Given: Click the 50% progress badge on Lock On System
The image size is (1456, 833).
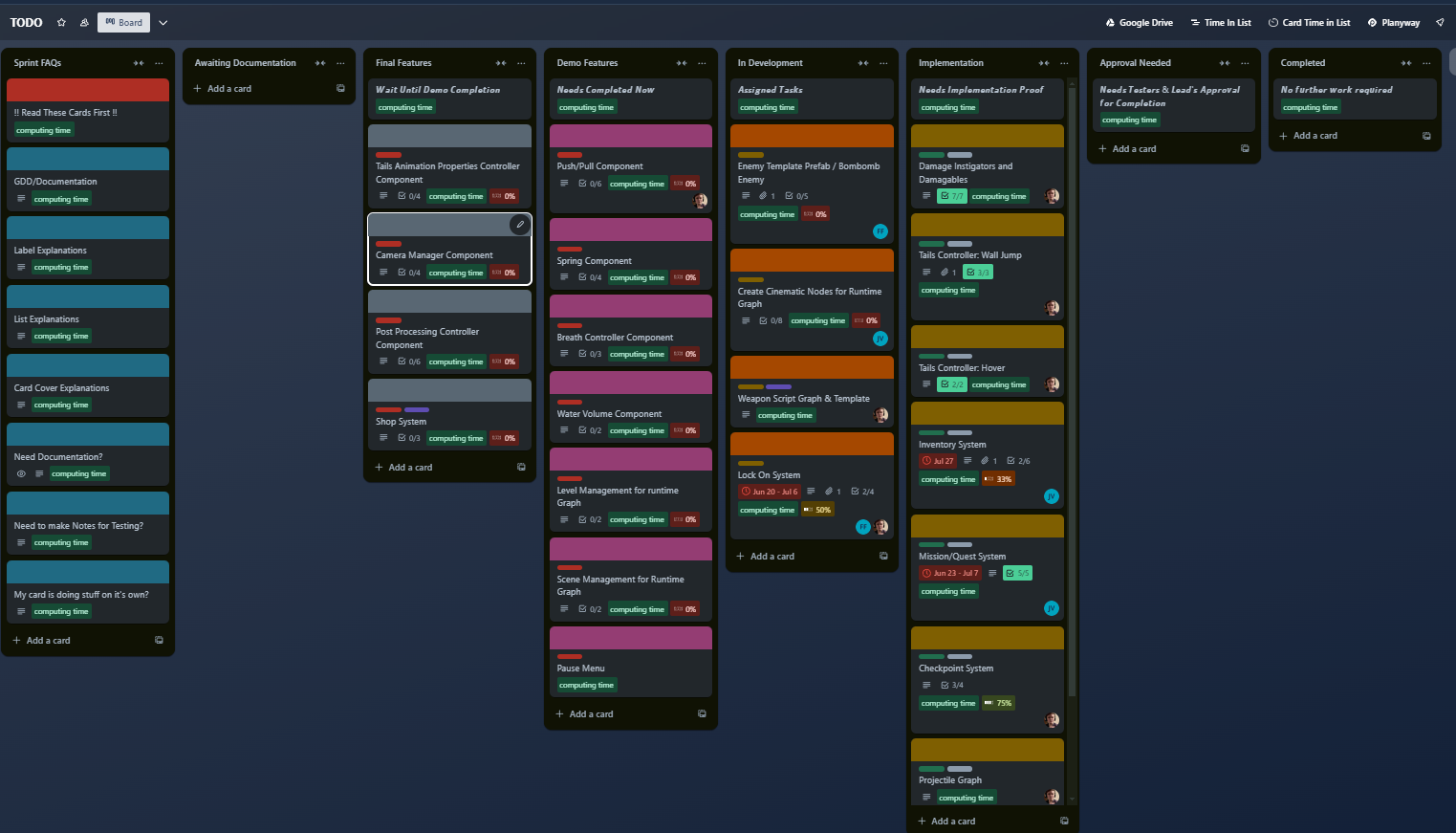Looking at the screenshot, I should [x=817, y=510].
